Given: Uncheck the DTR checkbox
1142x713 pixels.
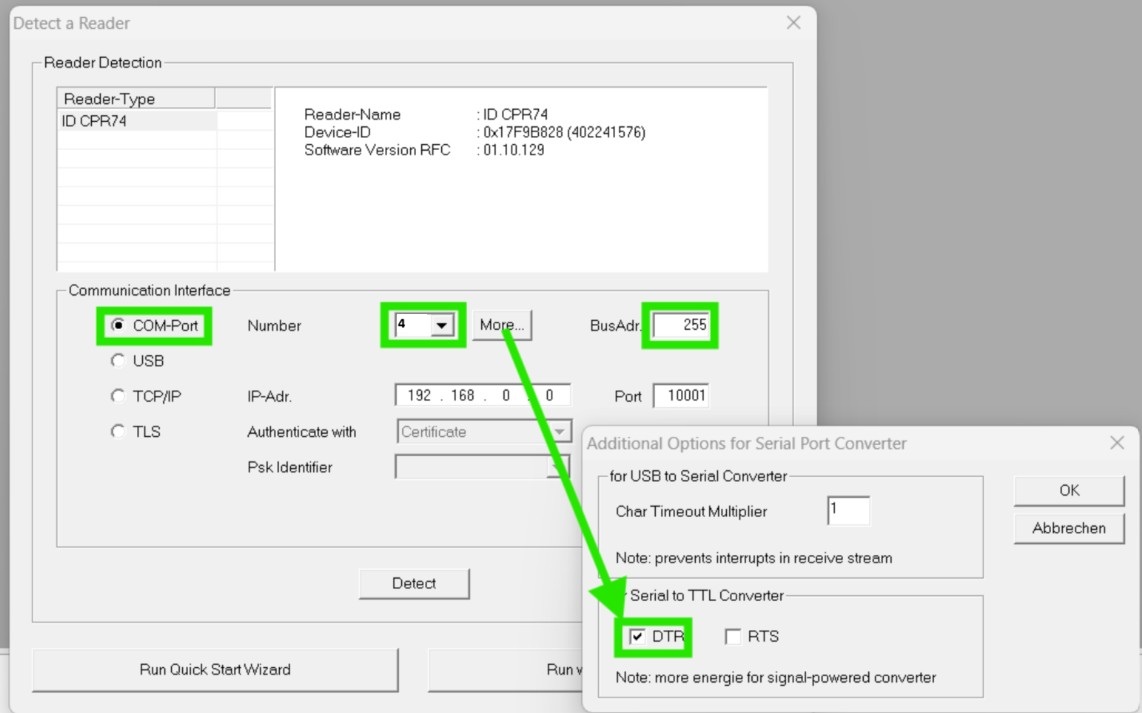Looking at the screenshot, I should coord(637,637).
